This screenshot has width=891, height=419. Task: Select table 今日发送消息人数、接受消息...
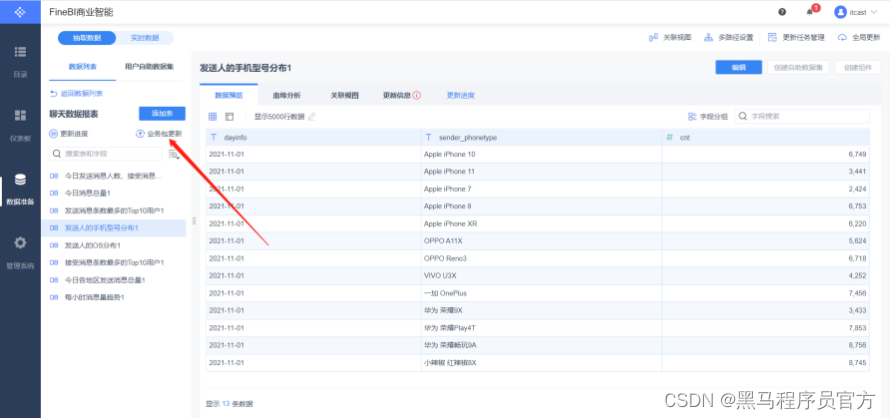click(x=114, y=176)
